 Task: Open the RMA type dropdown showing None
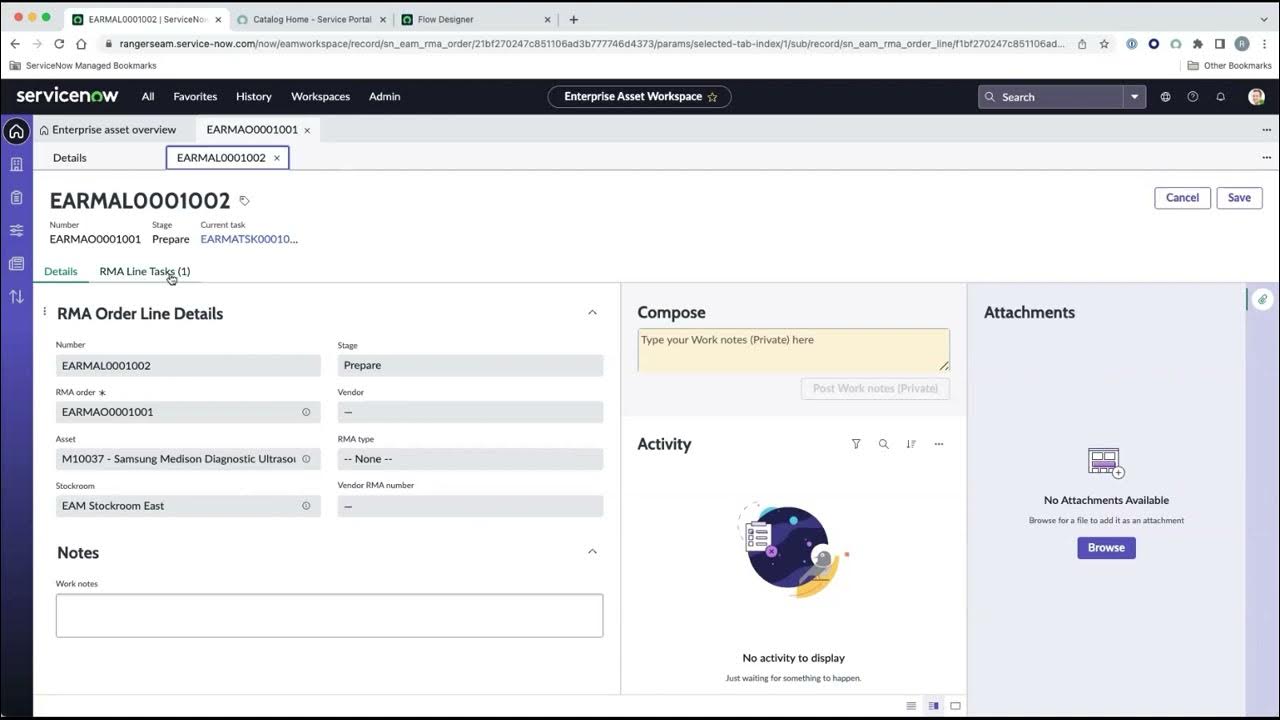(x=470, y=459)
